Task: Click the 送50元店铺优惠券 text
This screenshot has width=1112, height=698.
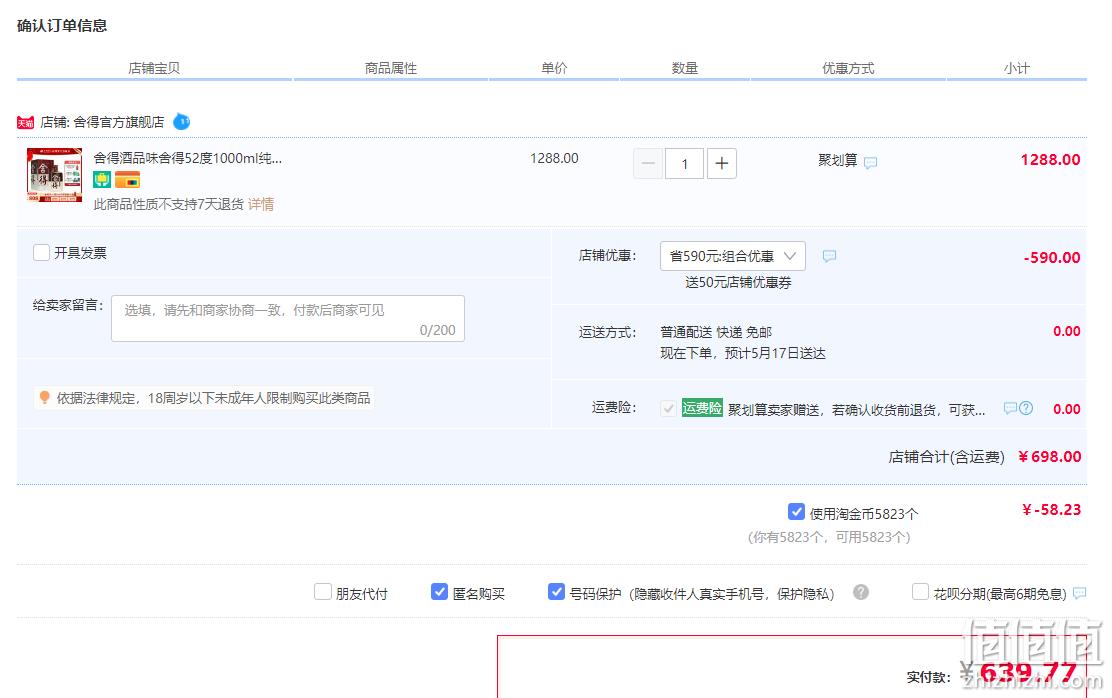Action: point(738,282)
